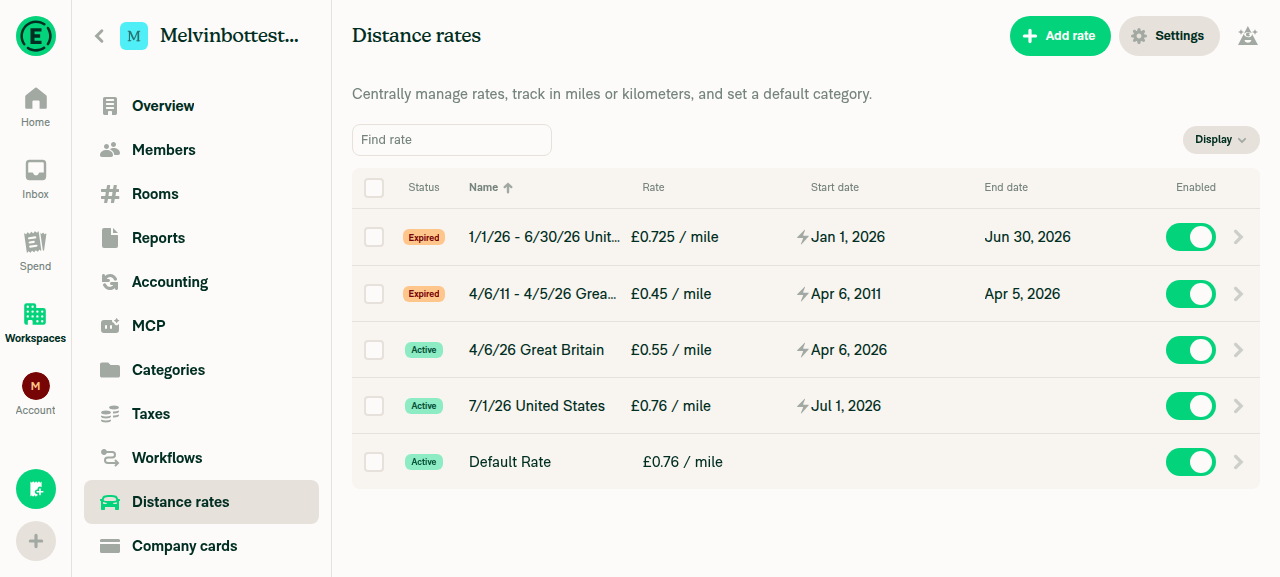
Task: Disable the 7/1/26 United States toggle
Action: pyautogui.click(x=1191, y=406)
